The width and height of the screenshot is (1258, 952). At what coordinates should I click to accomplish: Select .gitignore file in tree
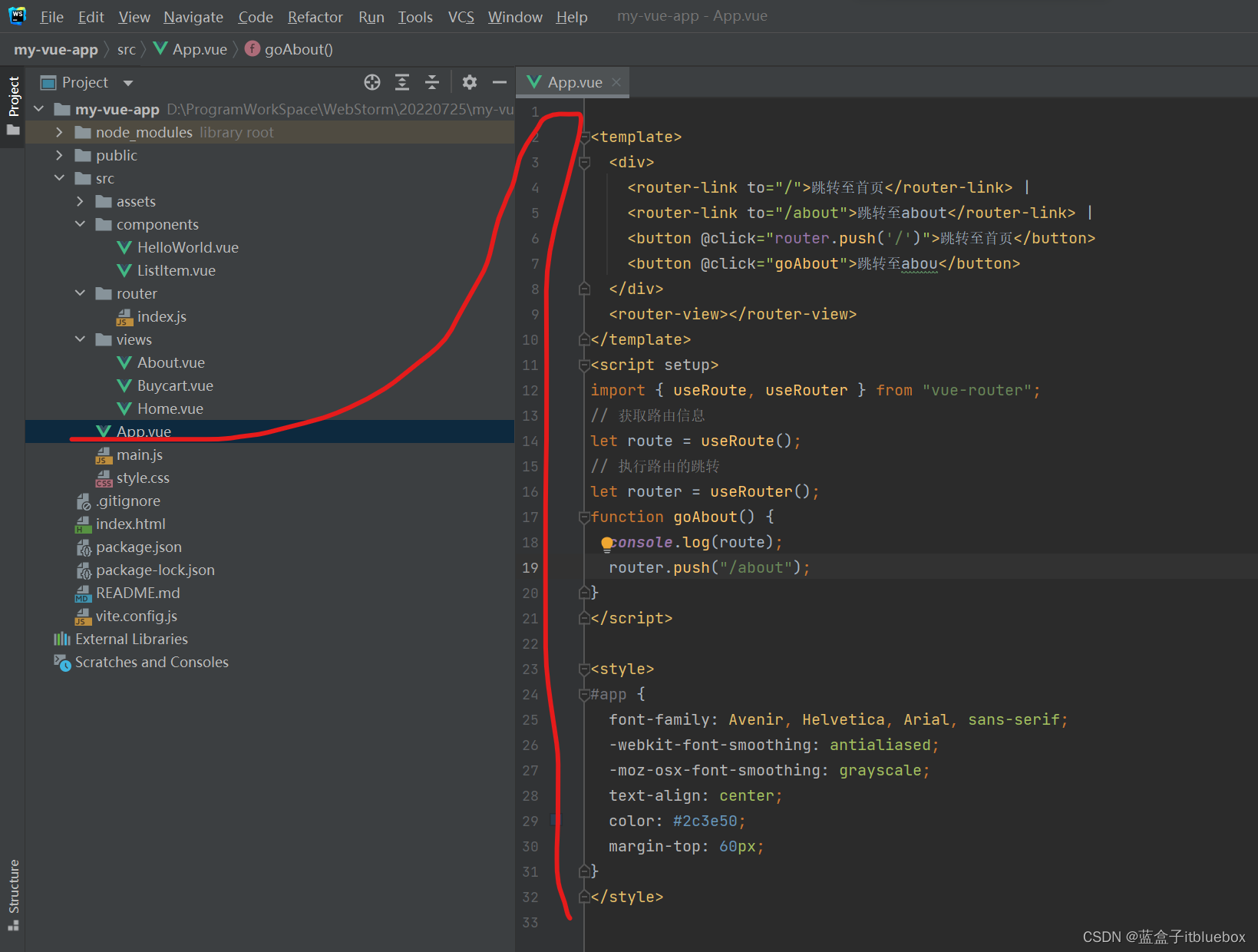128,501
